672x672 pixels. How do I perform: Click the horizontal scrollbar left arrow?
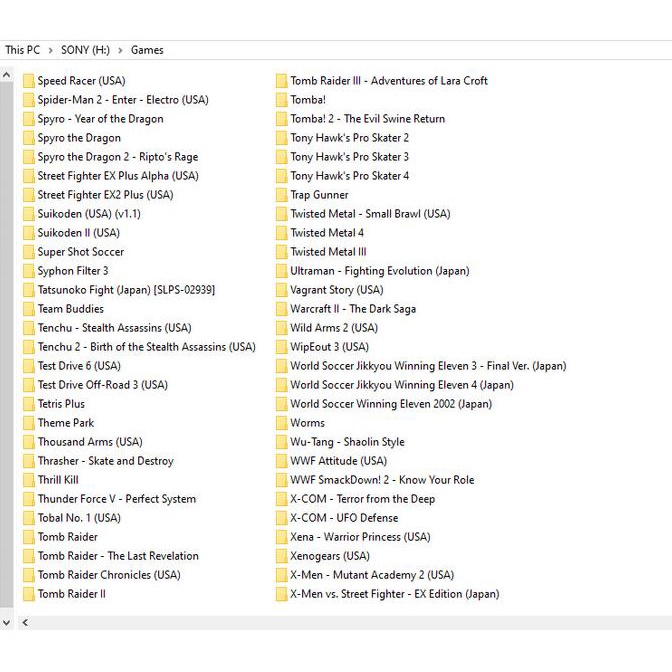25,623
